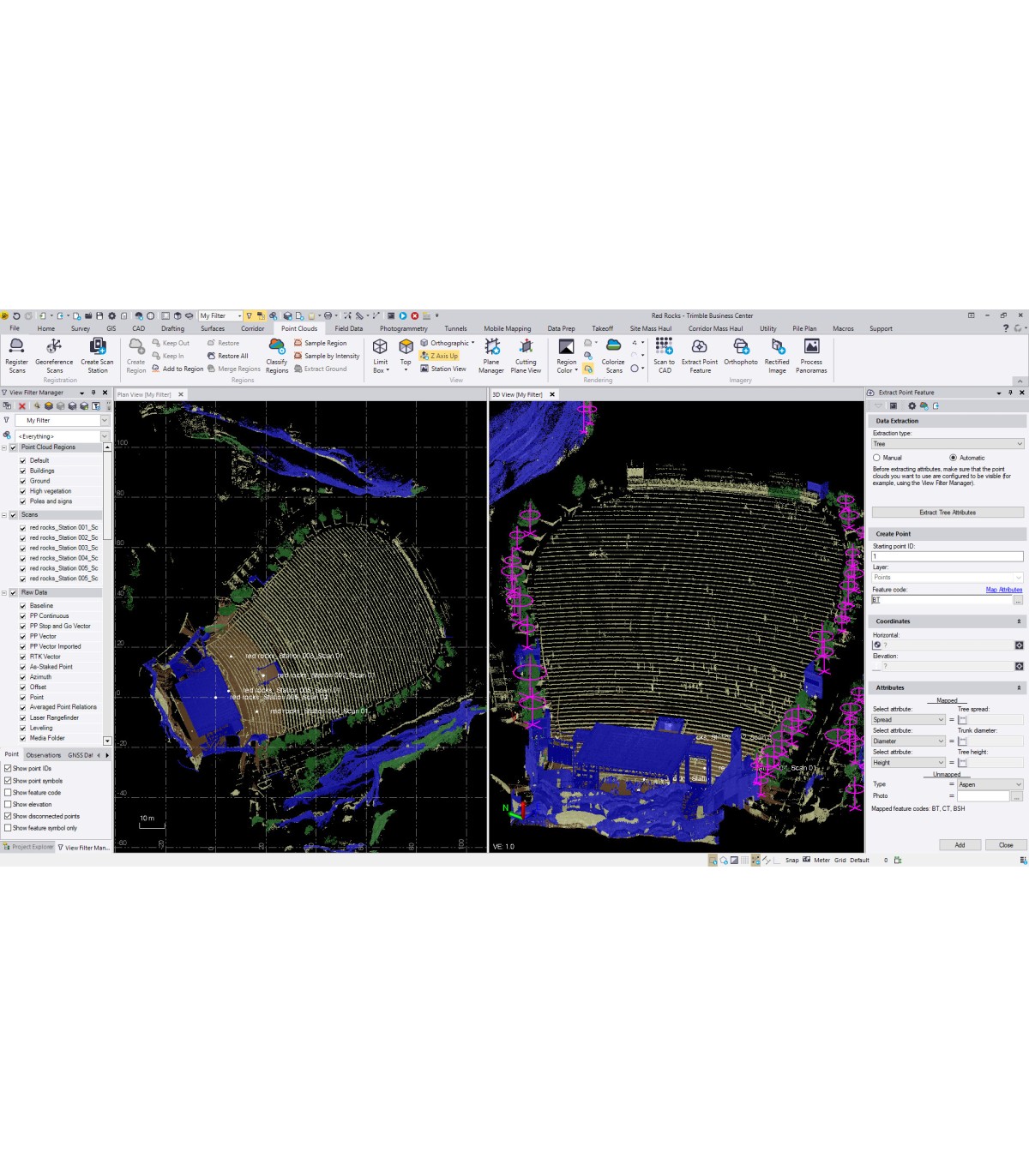Image resolution: width=1029 pixels, height=1176 pixels.
Task: Click the undo arrow in quick access toolbar
Action: click(x=16, y=315)
